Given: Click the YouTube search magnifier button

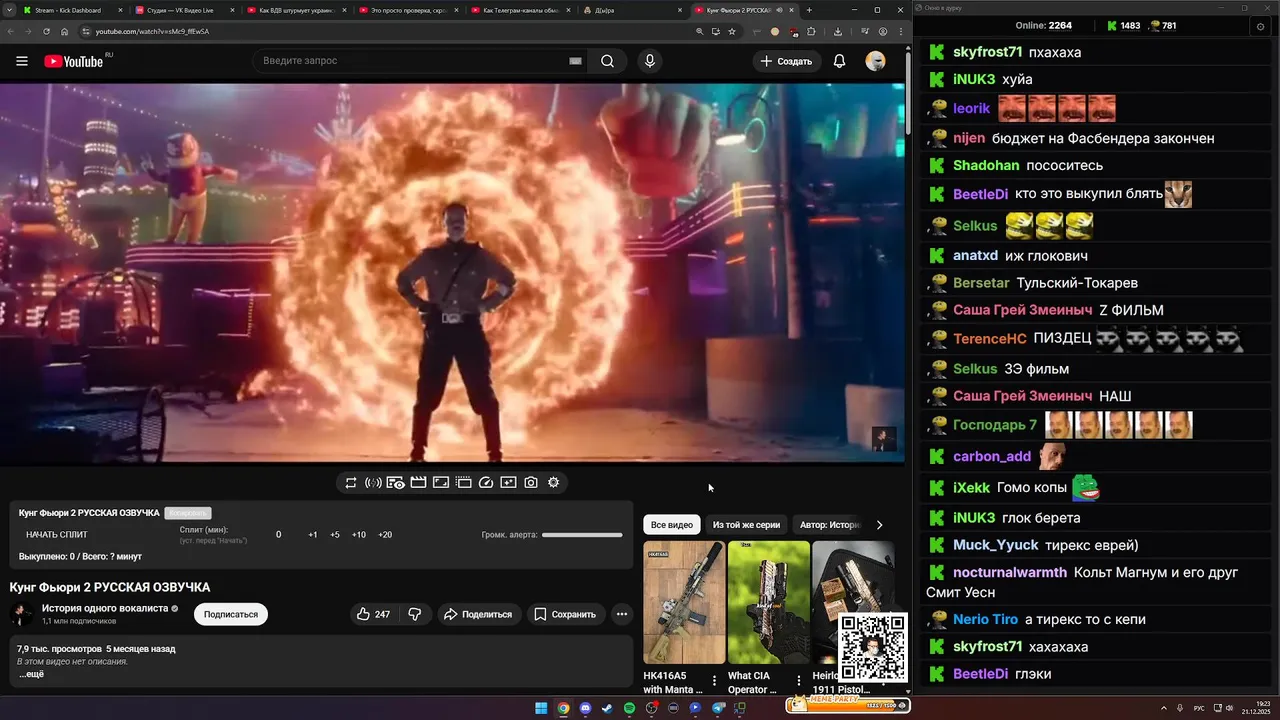Looking at the screenshot, I should click(x=607, y=61).
